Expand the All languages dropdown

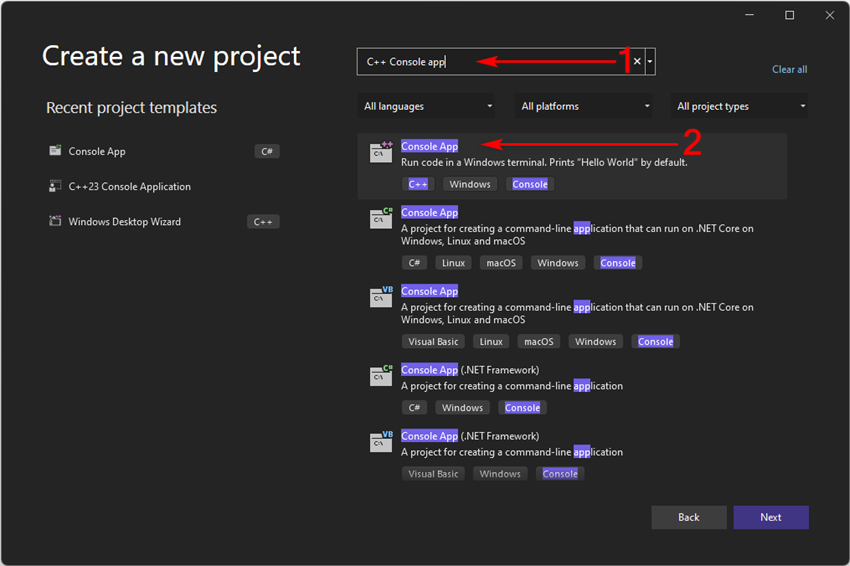(427, 106)
